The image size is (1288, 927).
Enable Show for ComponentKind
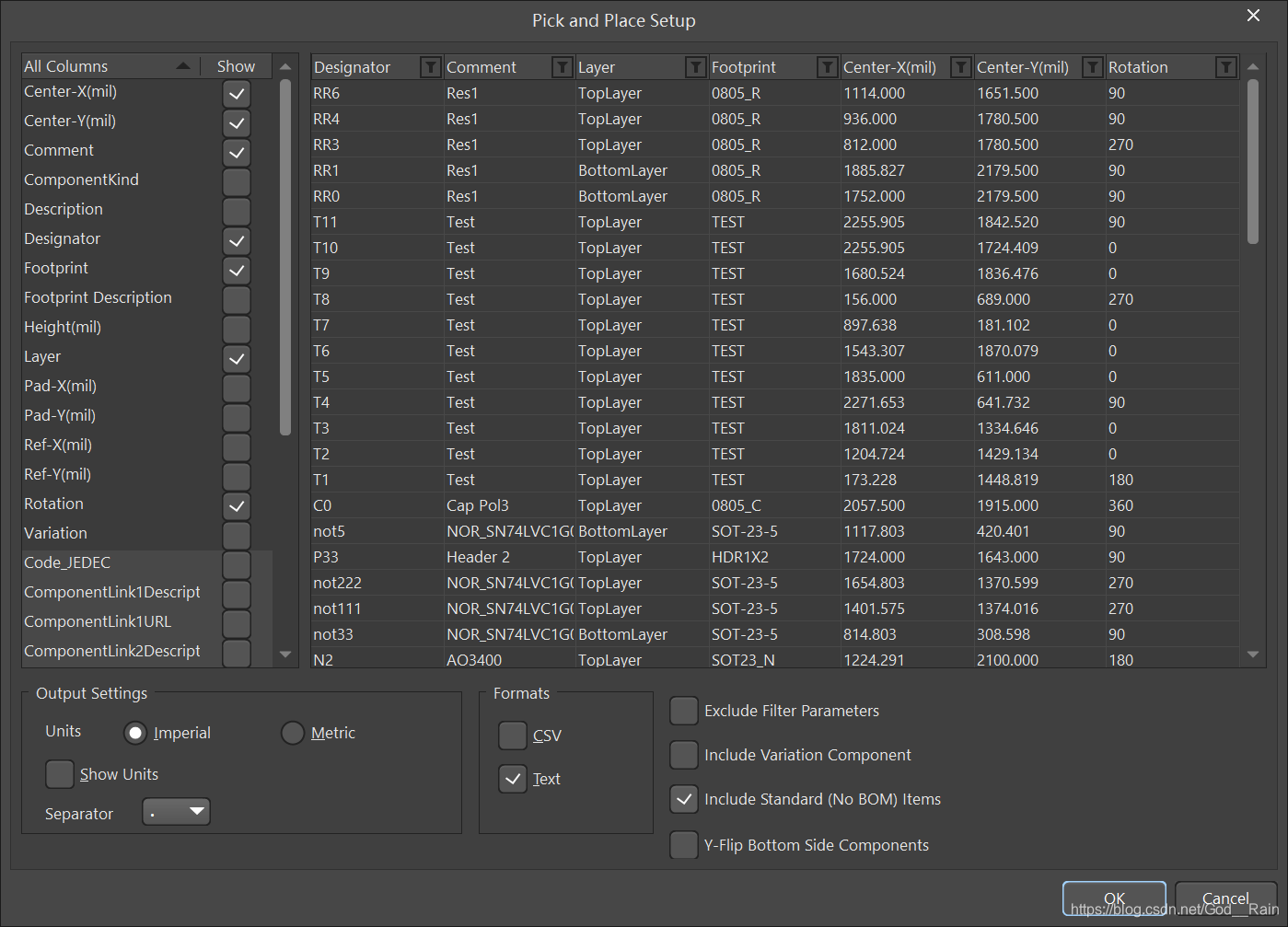pos(237,182)
